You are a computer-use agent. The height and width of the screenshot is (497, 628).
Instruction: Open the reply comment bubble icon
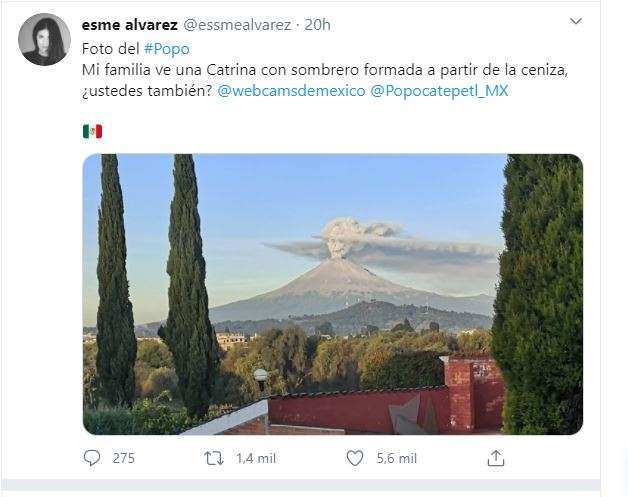click(92, 458)
